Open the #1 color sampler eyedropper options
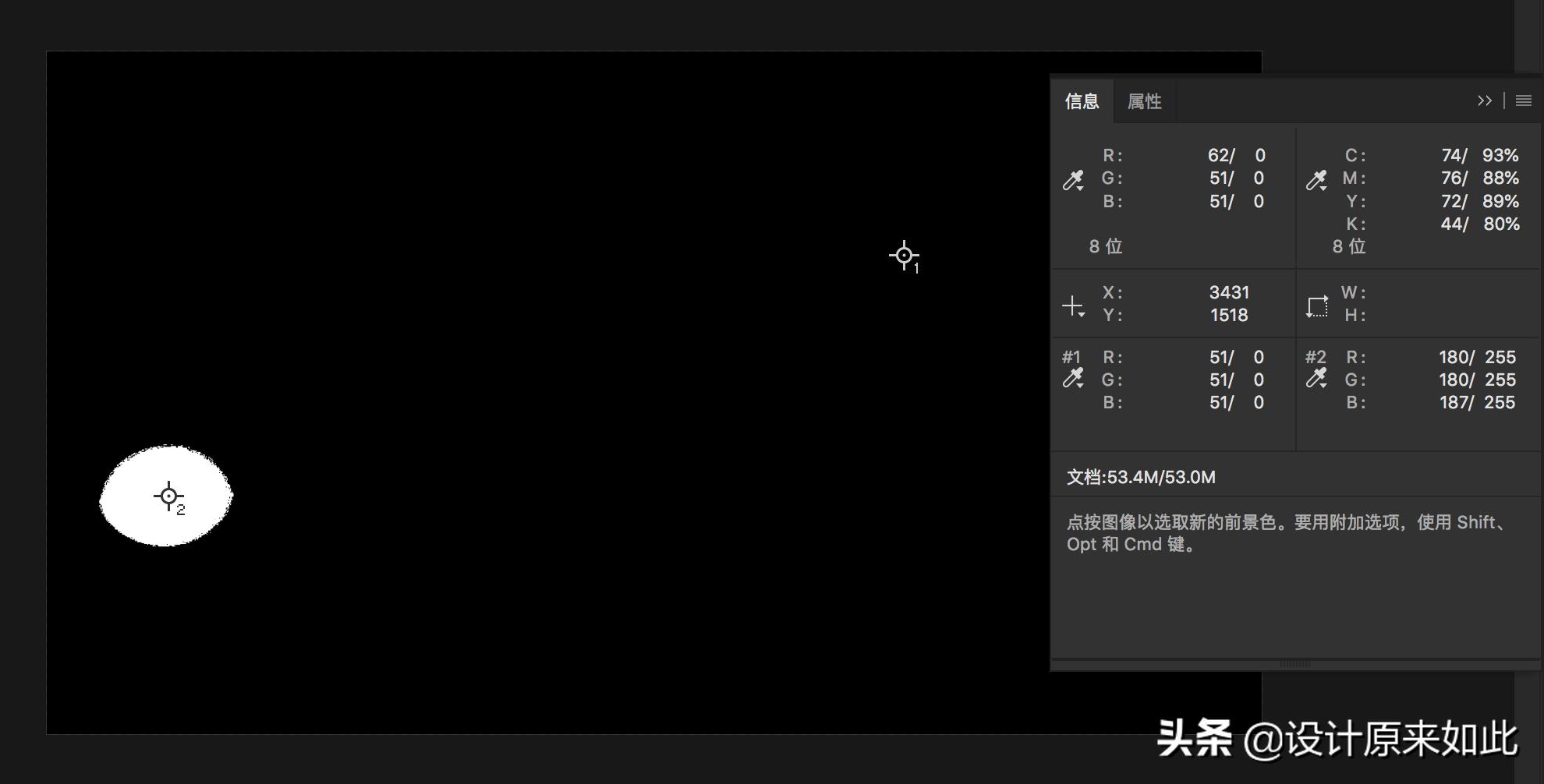Image resolution: width=1544 pixels, height=784 pixels. point(1074,379)
